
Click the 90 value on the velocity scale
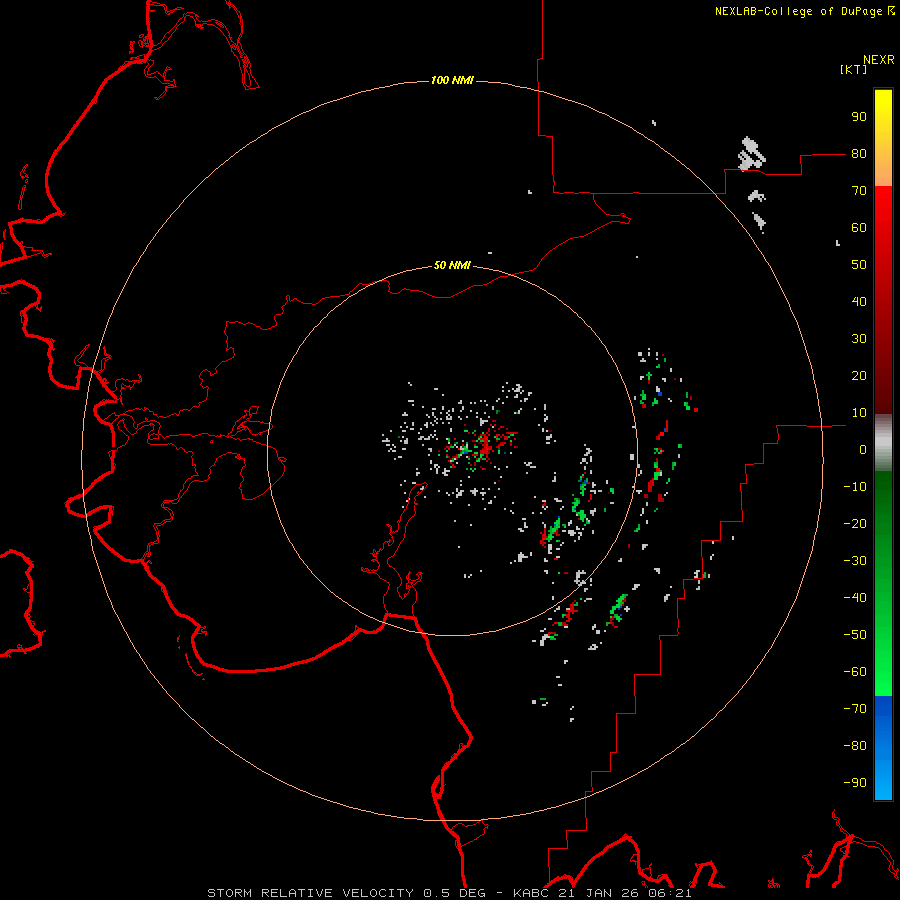click(x=859, y=117)
